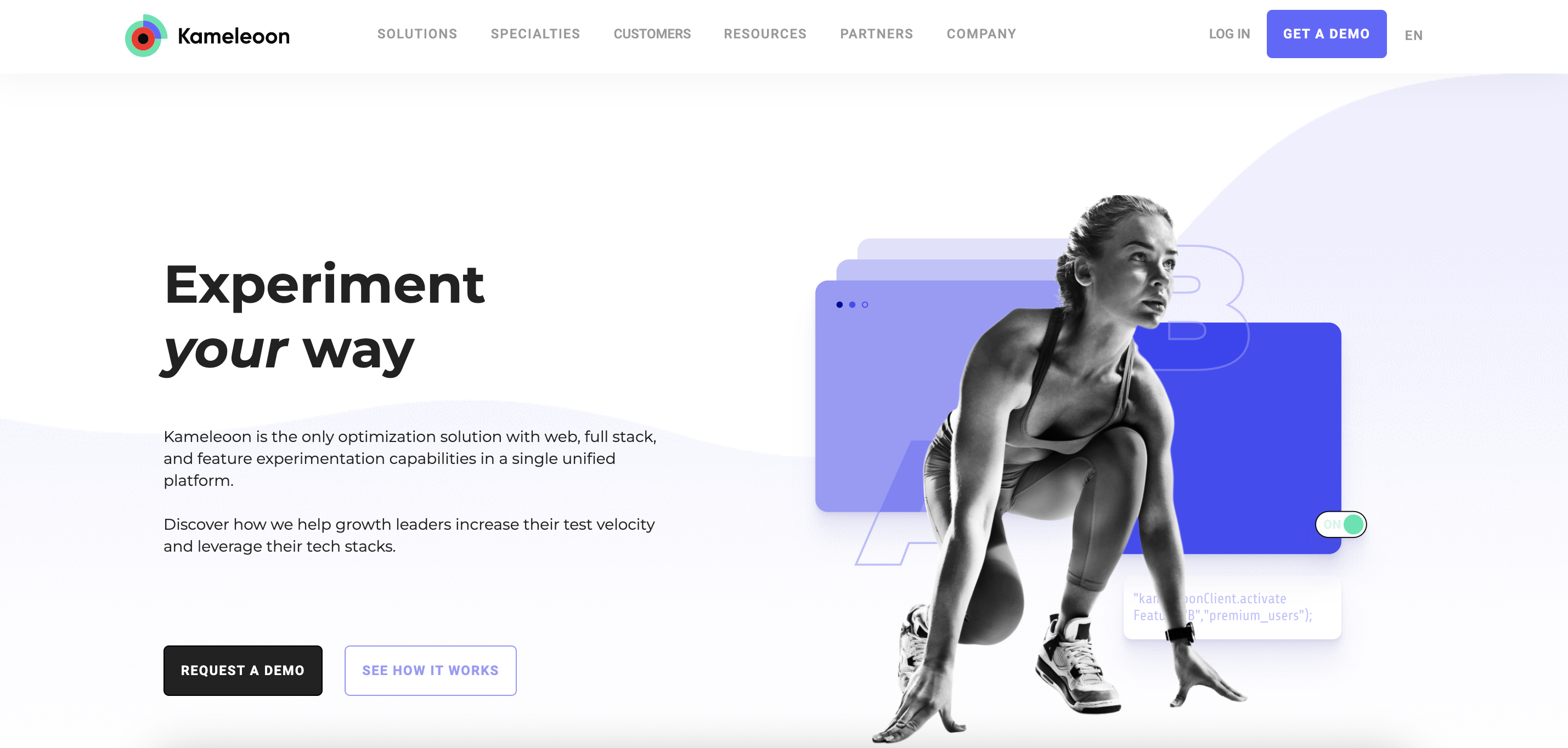Click the GET A DEMO button
Image resolution: width=1568 pixels, height=748 pixels.
point(1326,34)
